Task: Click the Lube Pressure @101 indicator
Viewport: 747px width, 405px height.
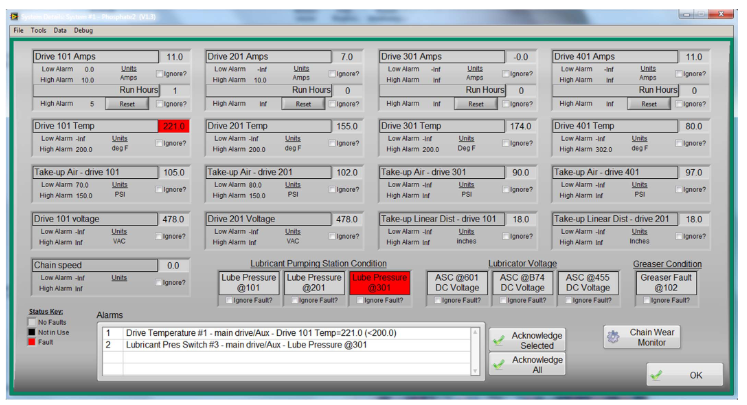Action: pos(249,283)
